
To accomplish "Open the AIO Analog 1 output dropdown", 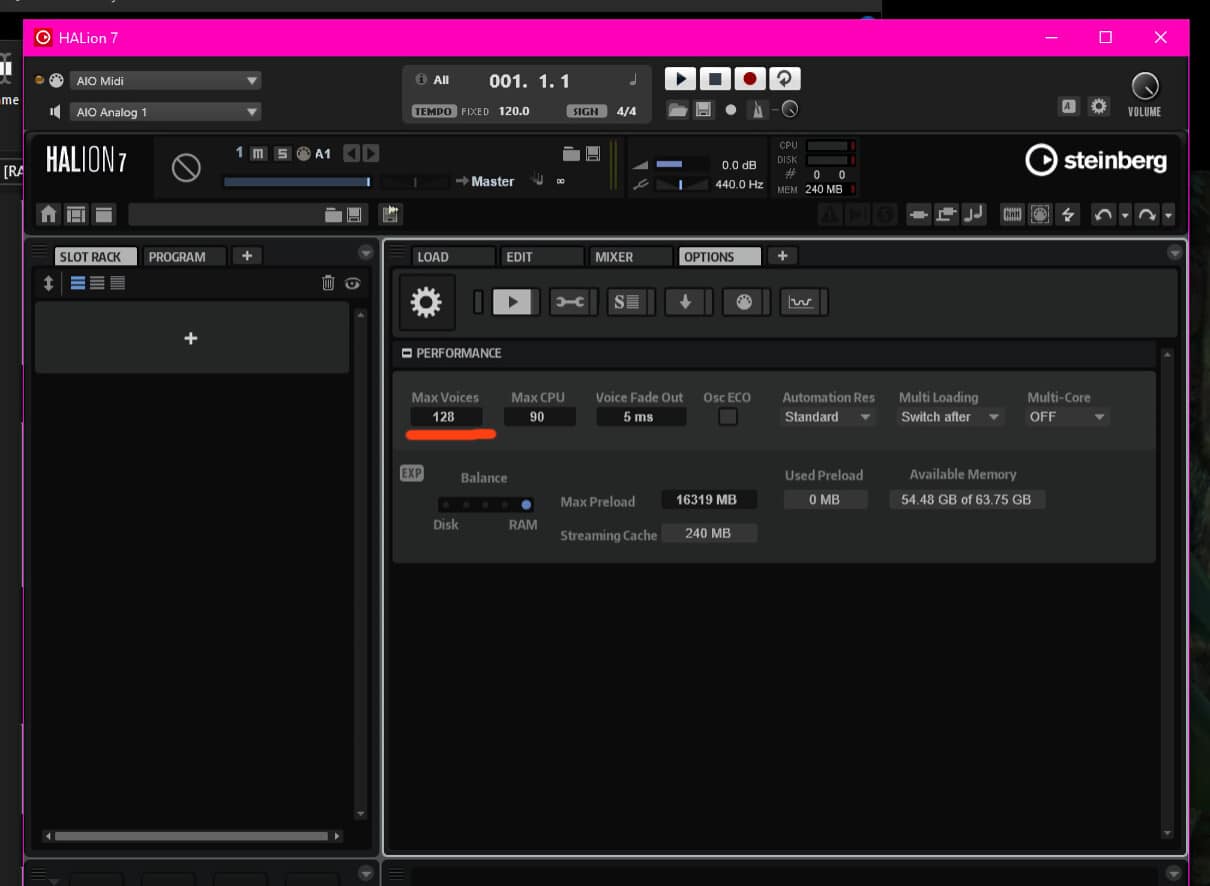I will tap(165, 112).
